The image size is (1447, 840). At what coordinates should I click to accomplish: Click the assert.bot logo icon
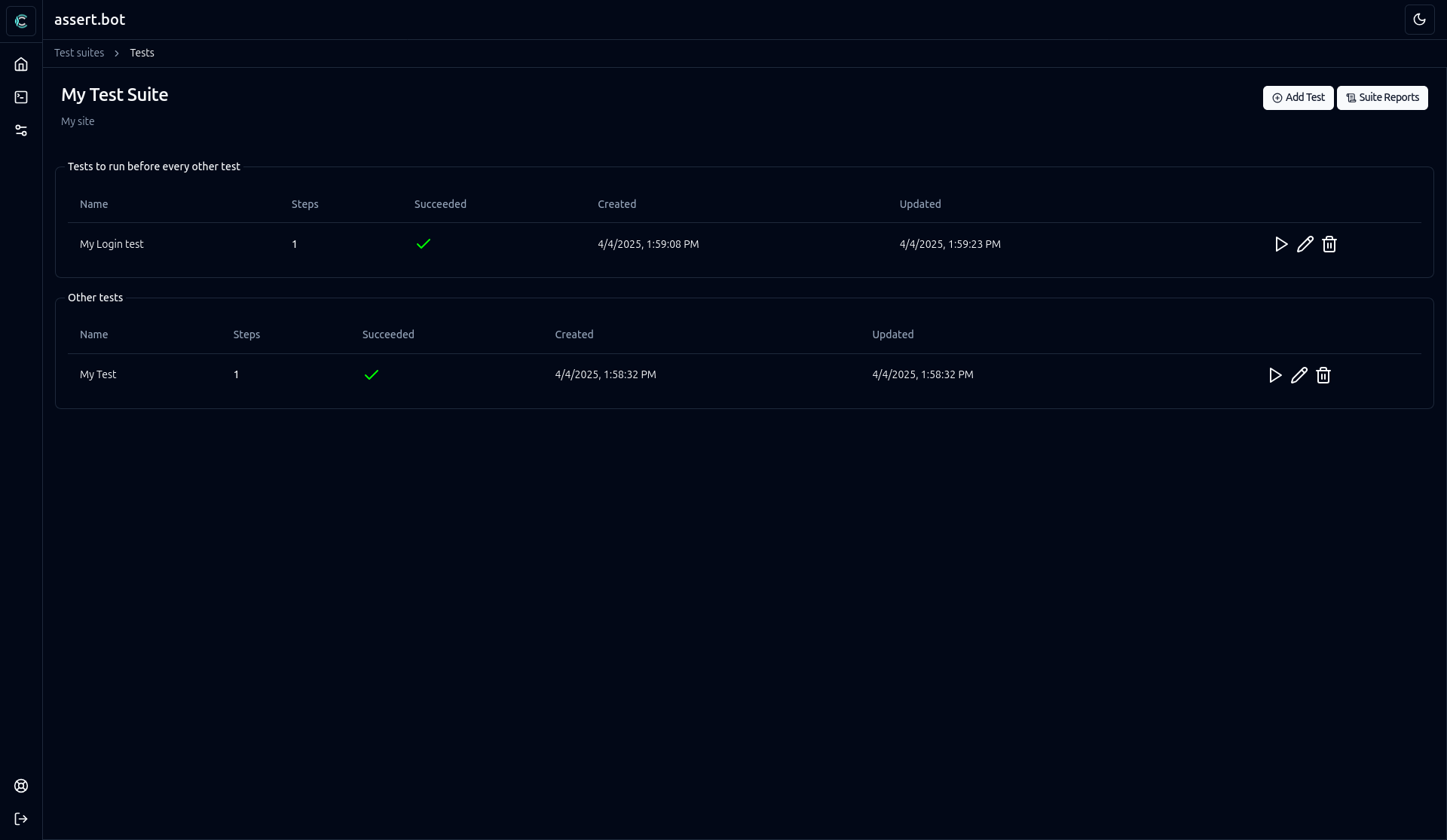click(21, 20)
